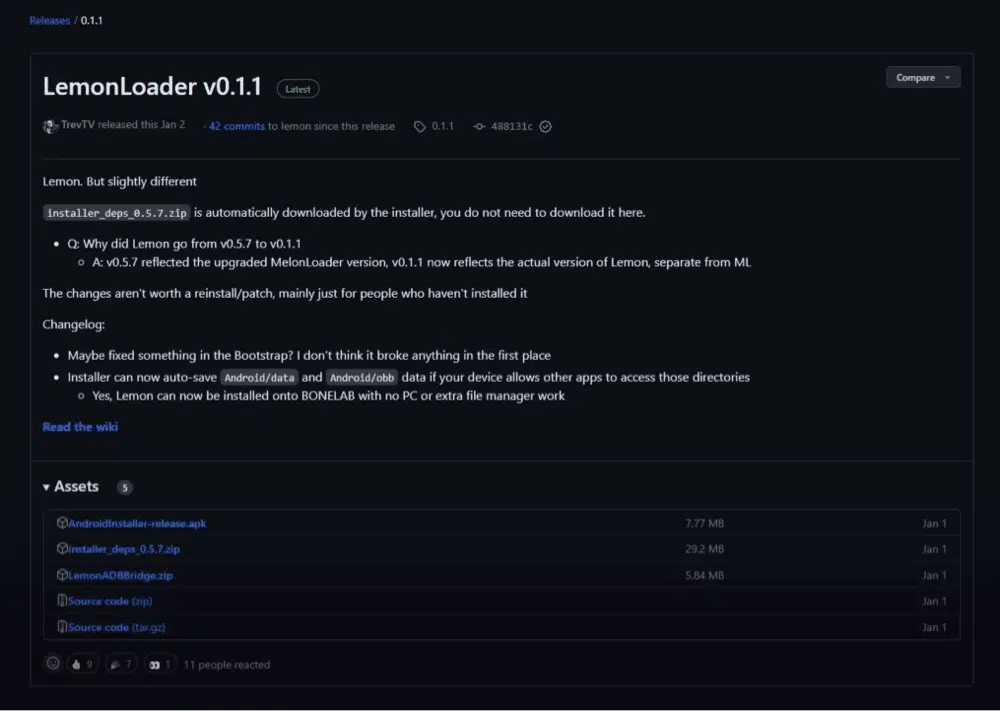Collapse the Assets section triangle

[46, 487]
